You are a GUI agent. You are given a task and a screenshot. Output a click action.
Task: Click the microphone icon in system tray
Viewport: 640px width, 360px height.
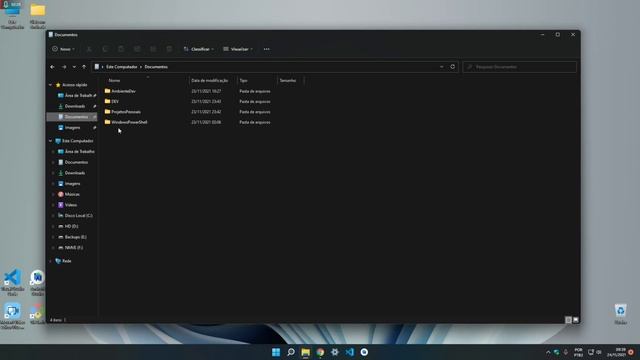click(x=566, y=352)
